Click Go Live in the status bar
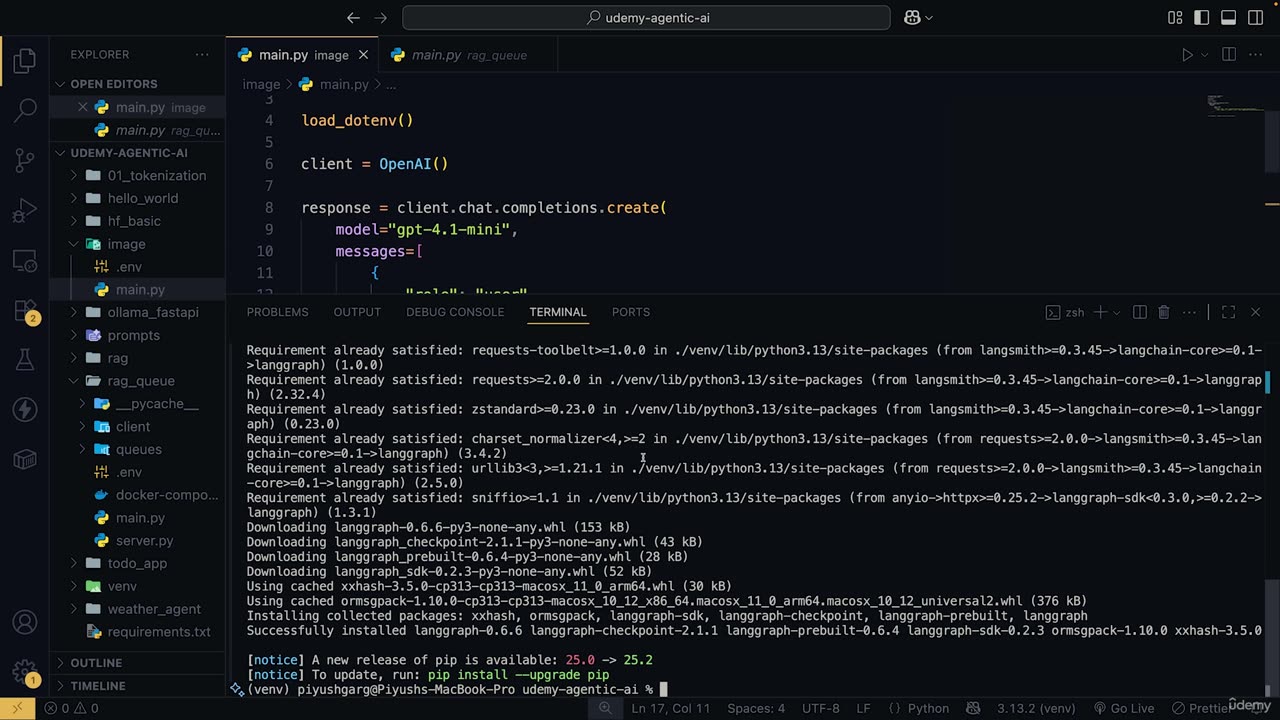 tap(1123, 708)
